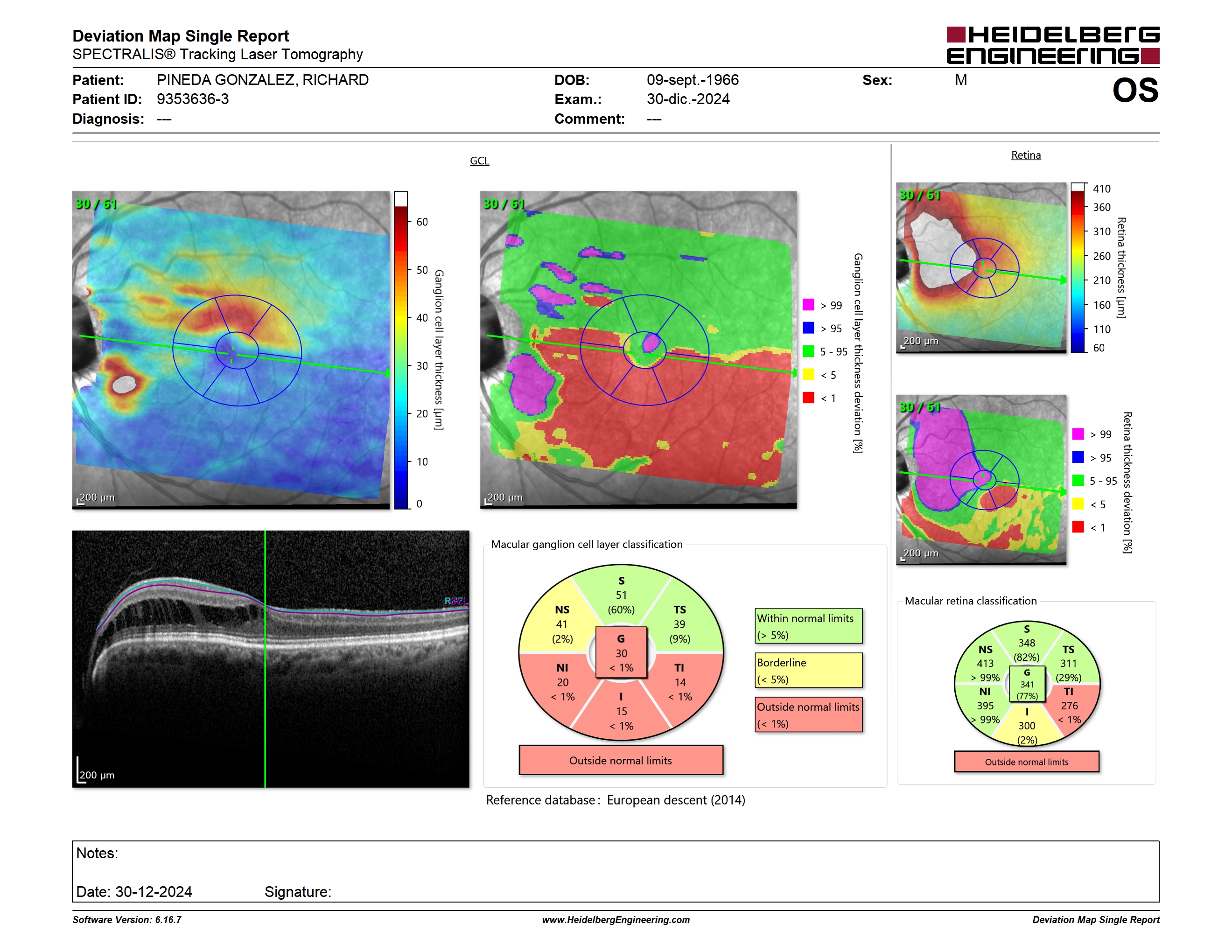Click GCL sector I value 15
The height and width of the screenshot is (952, 1232).
click(x=621, y=711)
